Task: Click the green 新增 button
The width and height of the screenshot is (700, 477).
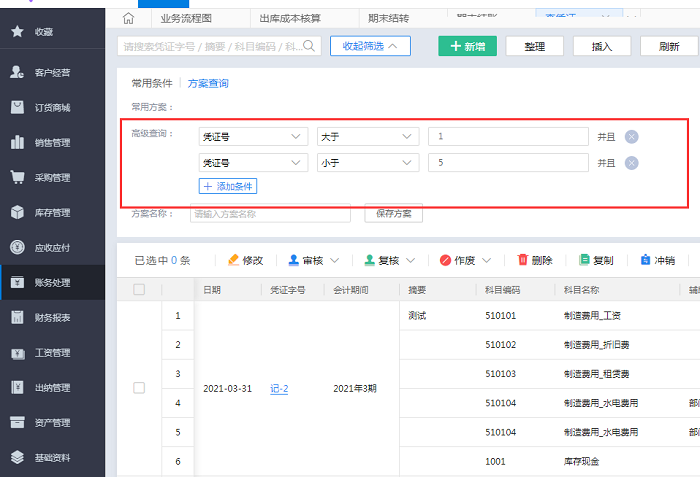Action: 467,46
